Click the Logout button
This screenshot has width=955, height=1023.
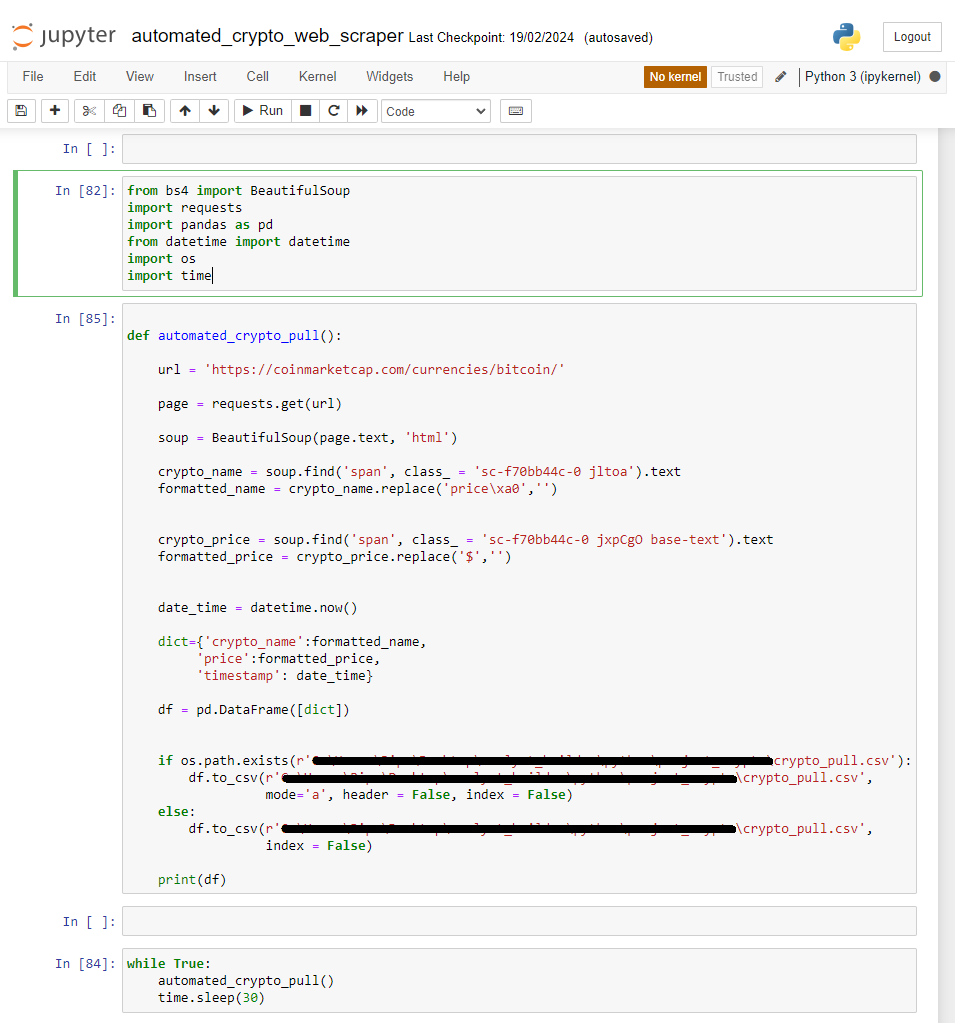click(x=912, y=37)
